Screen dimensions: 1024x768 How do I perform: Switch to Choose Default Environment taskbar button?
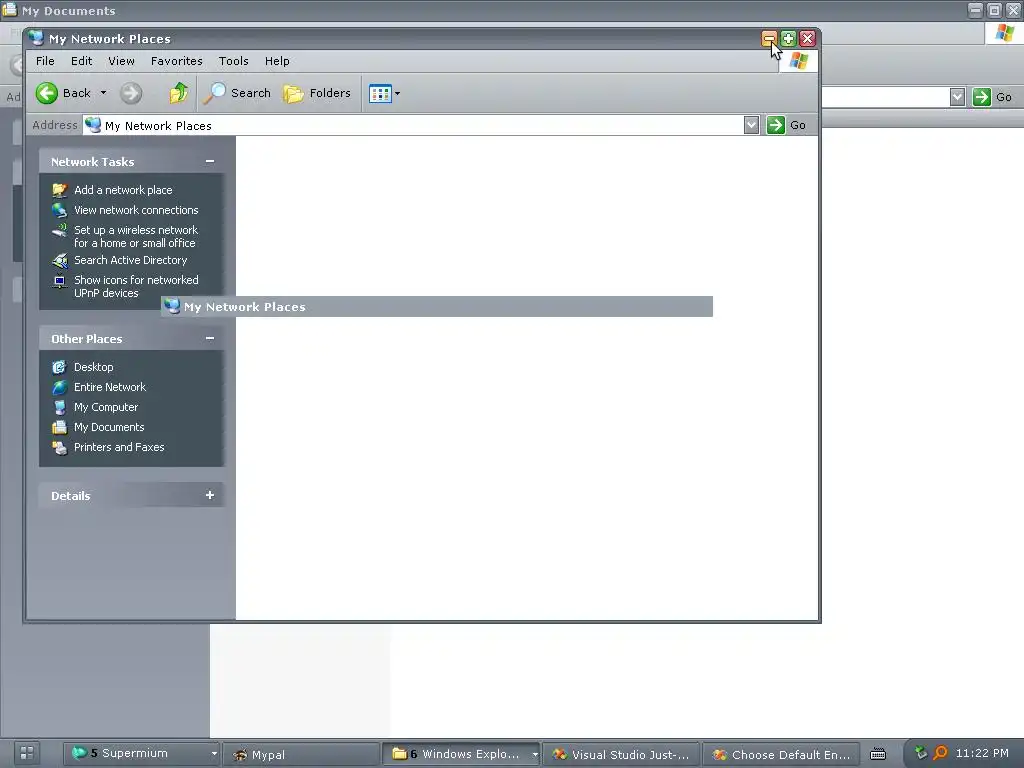tap(781, 754)
